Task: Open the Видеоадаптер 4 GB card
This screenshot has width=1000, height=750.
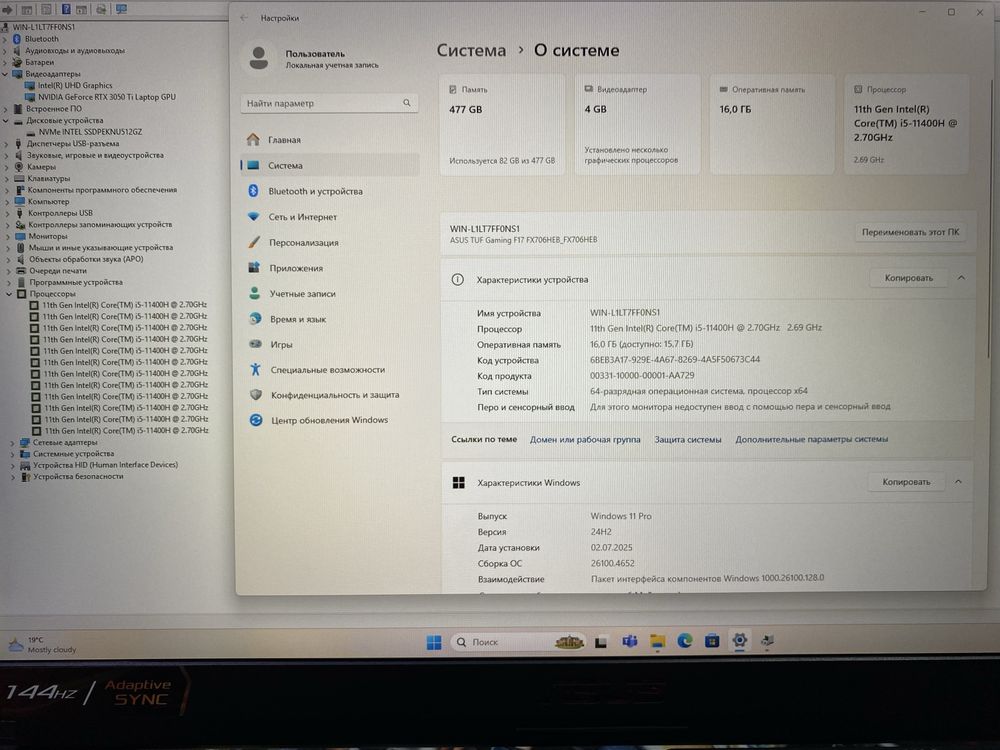Action: (637, 124)
